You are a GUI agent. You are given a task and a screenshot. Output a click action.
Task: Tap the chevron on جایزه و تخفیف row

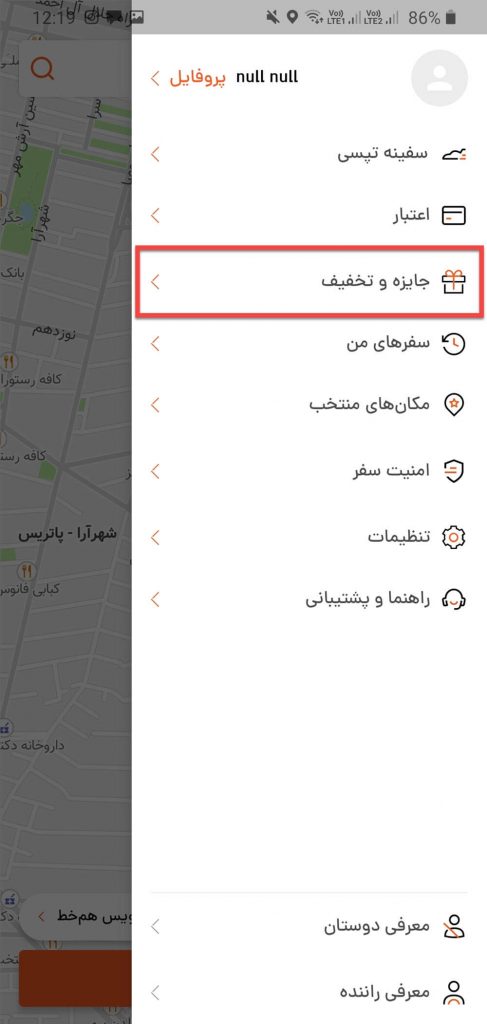155,282
